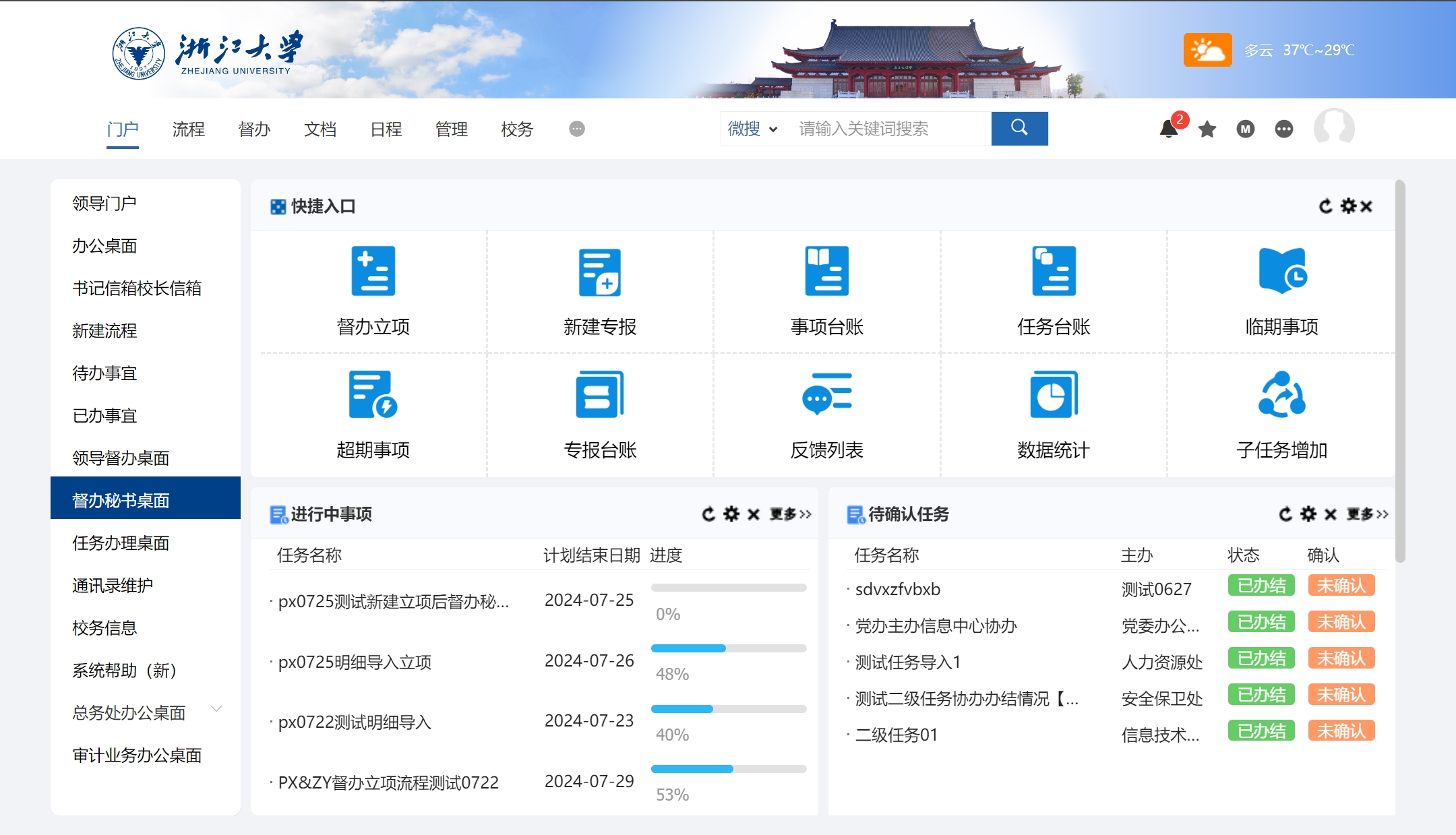Open the 反馈列表 chat icon
The image size is (1456, 835).
826,394
